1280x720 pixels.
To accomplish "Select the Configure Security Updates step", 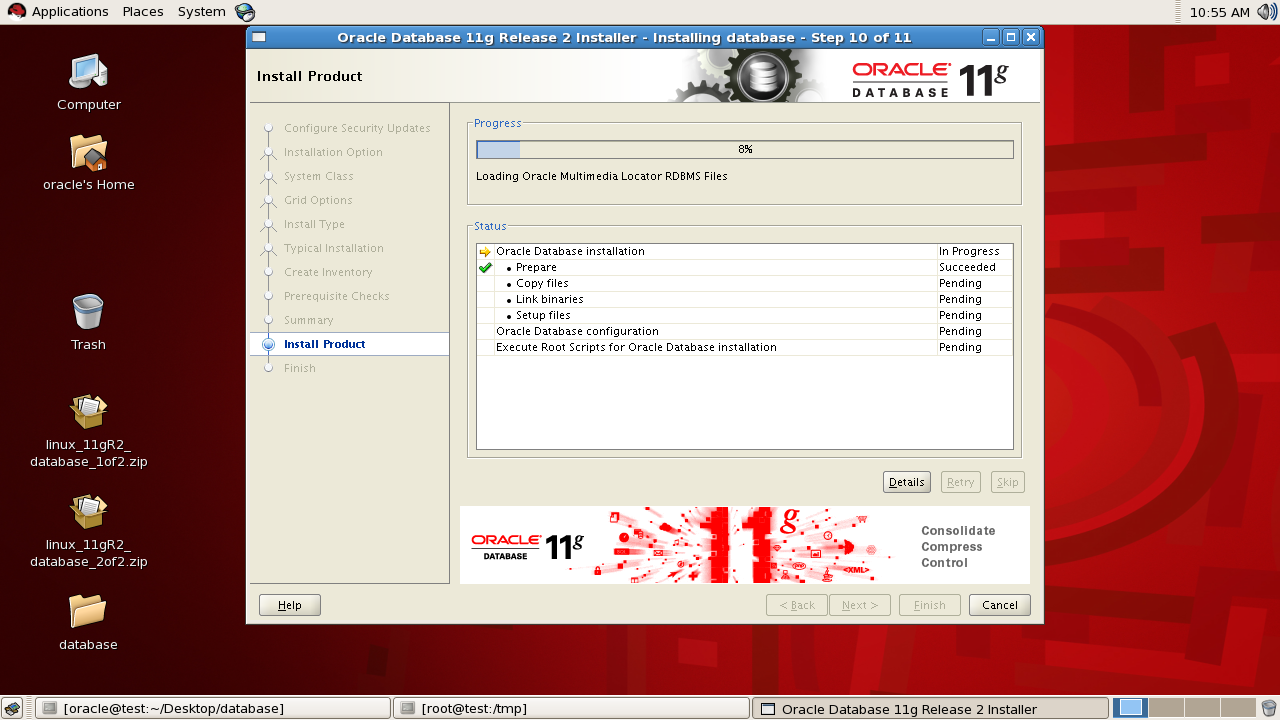I will pyautogui.click(x=357, y=128).
